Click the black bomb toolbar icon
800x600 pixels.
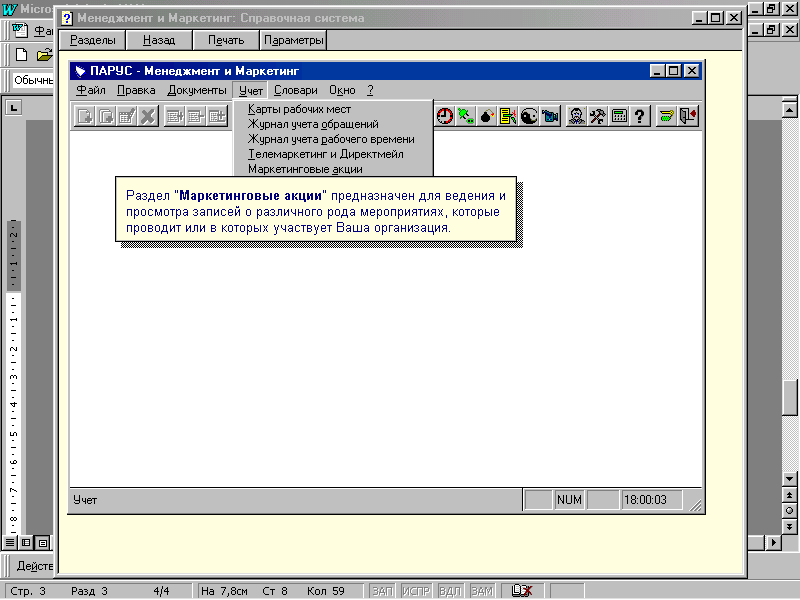pos(487,116)
